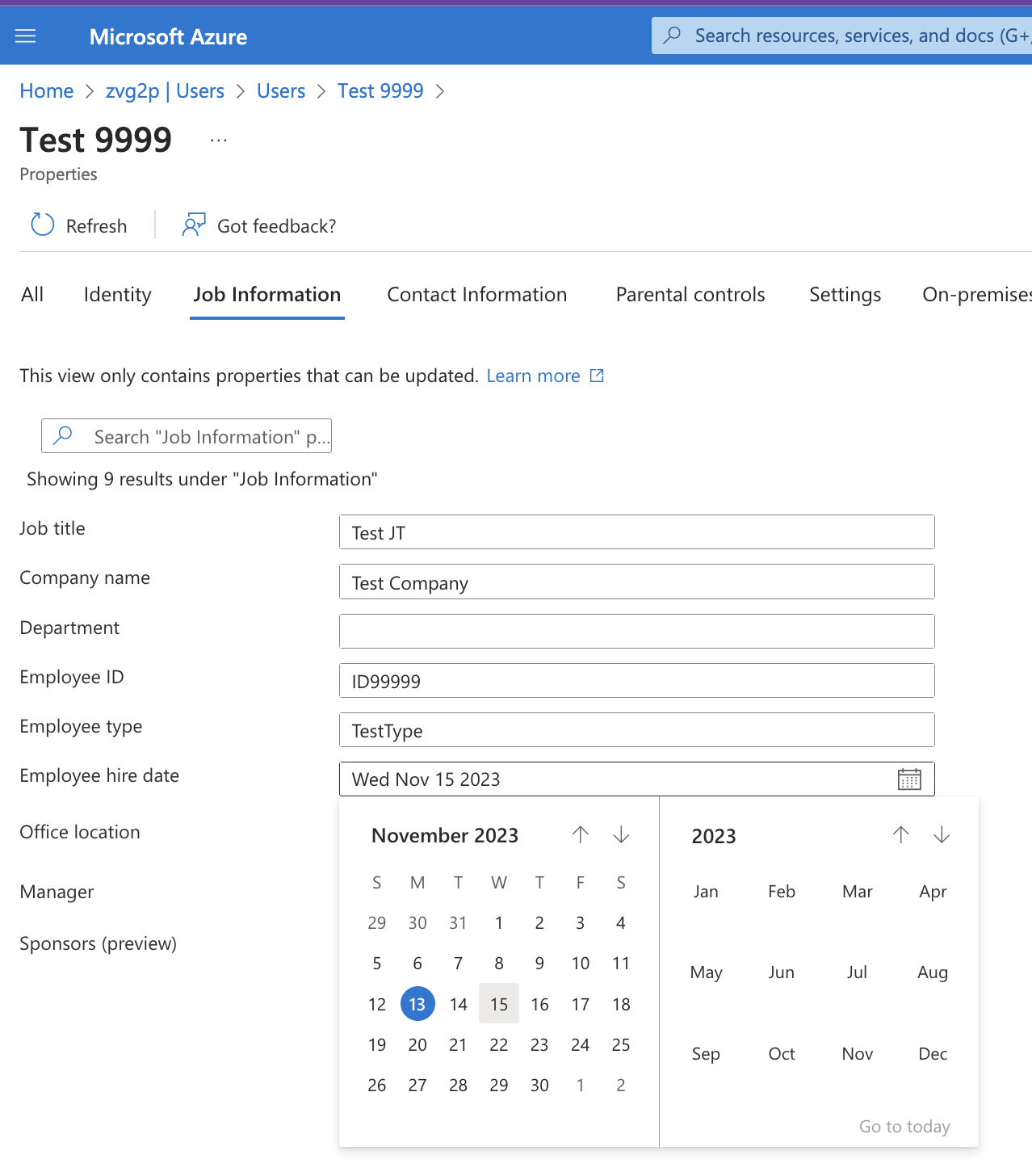Screen dimensions: 1032x1176
Task: Pick Jun in the month grid
Action: tap(782, 973)
